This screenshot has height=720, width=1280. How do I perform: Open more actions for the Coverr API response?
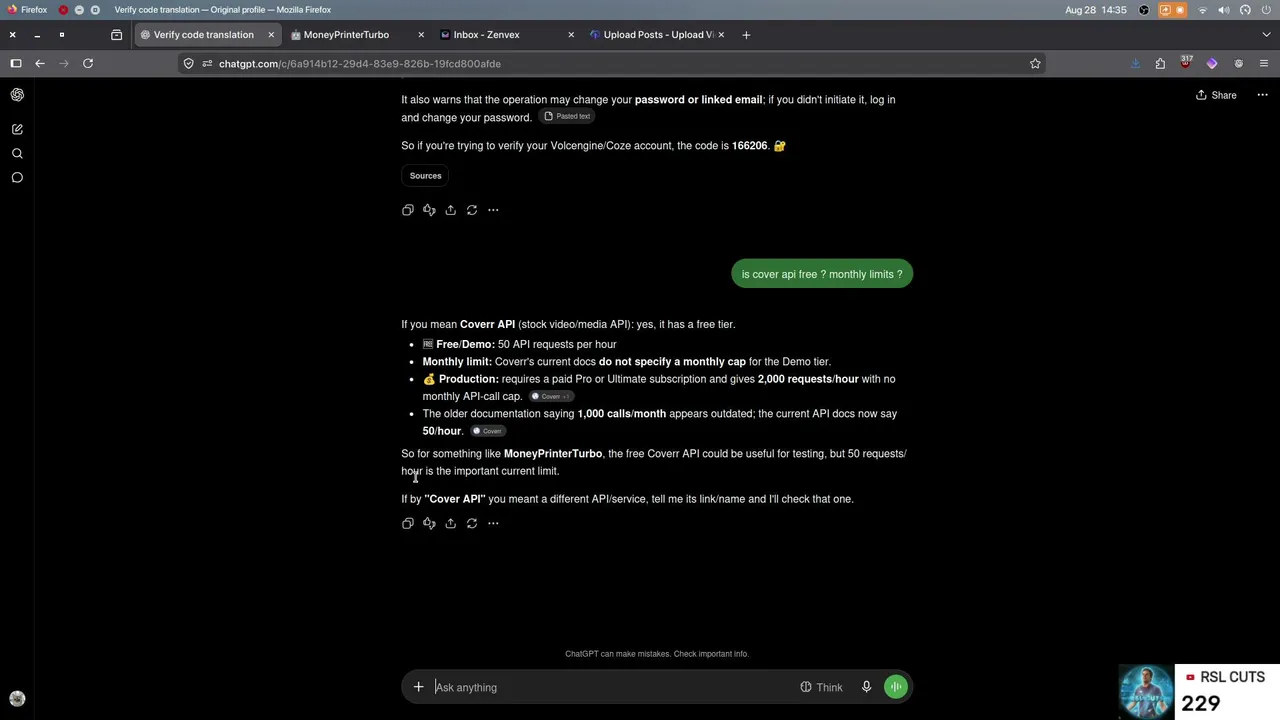(493, 523)
